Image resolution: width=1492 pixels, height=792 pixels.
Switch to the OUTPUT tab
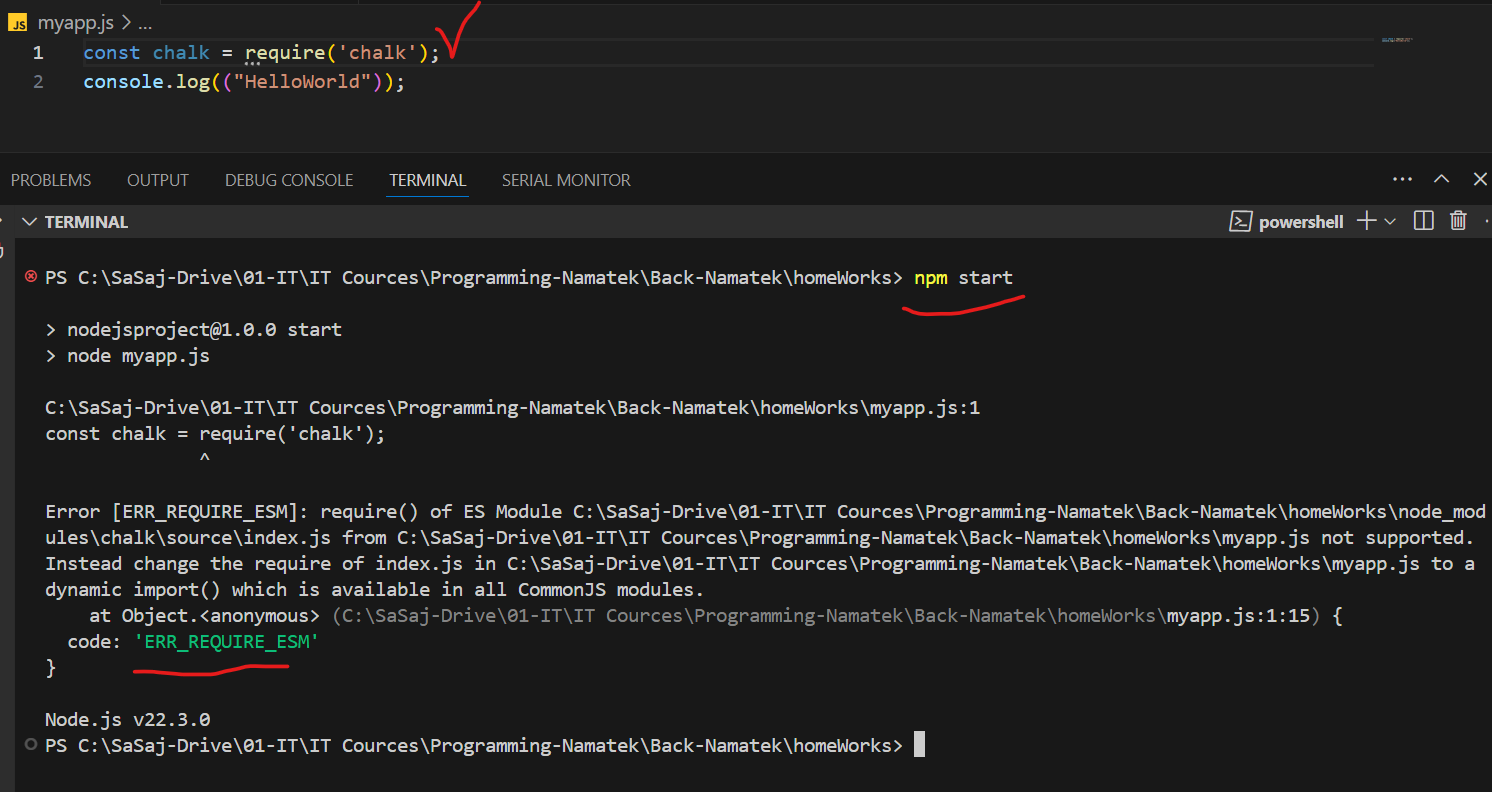158,180
